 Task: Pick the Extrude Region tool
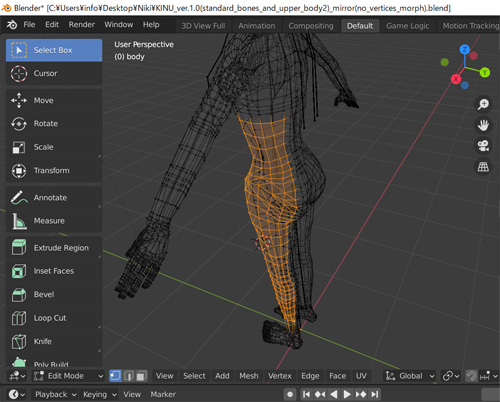54,248
